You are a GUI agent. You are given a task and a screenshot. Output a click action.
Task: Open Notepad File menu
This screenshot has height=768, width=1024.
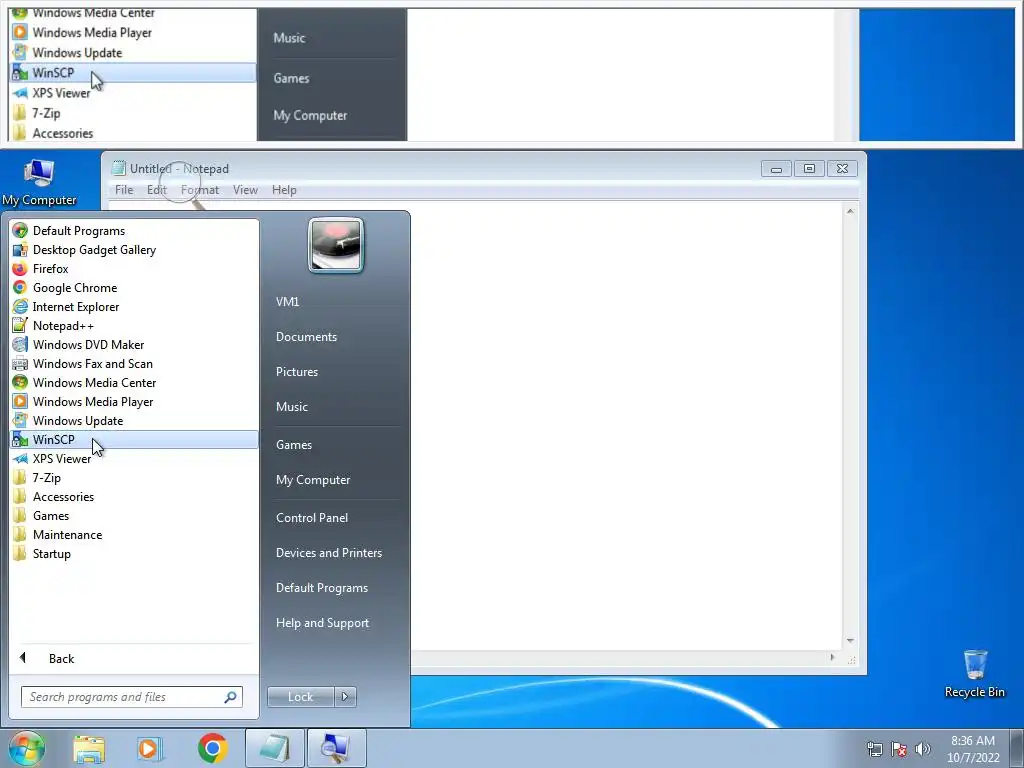(x=124, y=190)
